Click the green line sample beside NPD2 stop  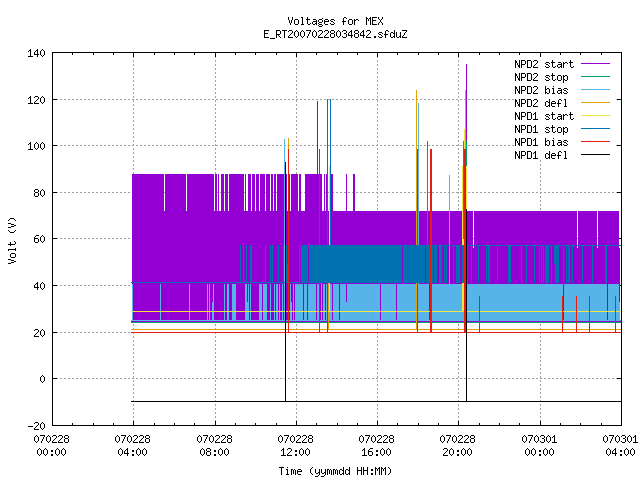[596, 76]
